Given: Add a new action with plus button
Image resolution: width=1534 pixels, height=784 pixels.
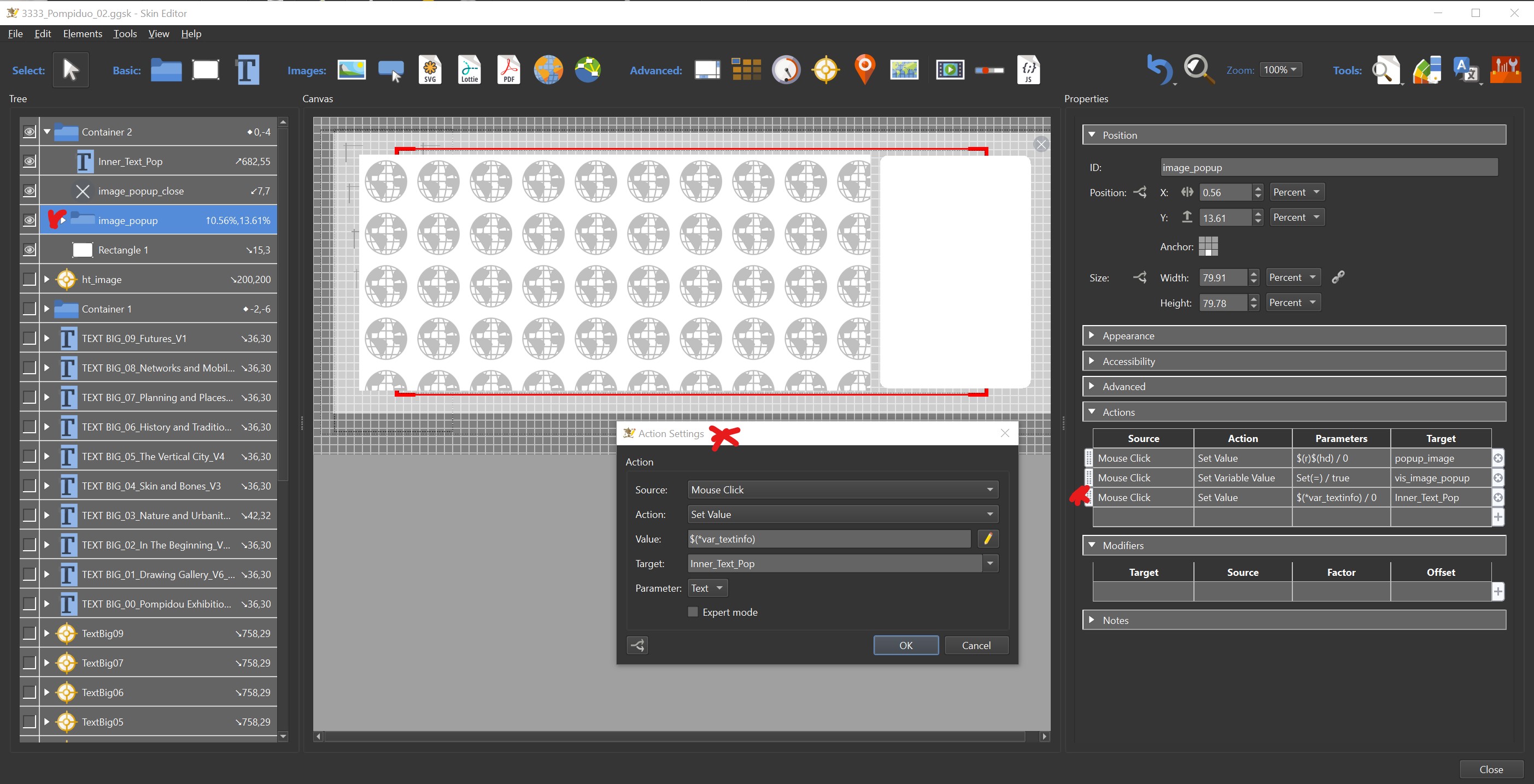Looking at the screenshot, I should pyautogui.click(x=1498, y=517).
